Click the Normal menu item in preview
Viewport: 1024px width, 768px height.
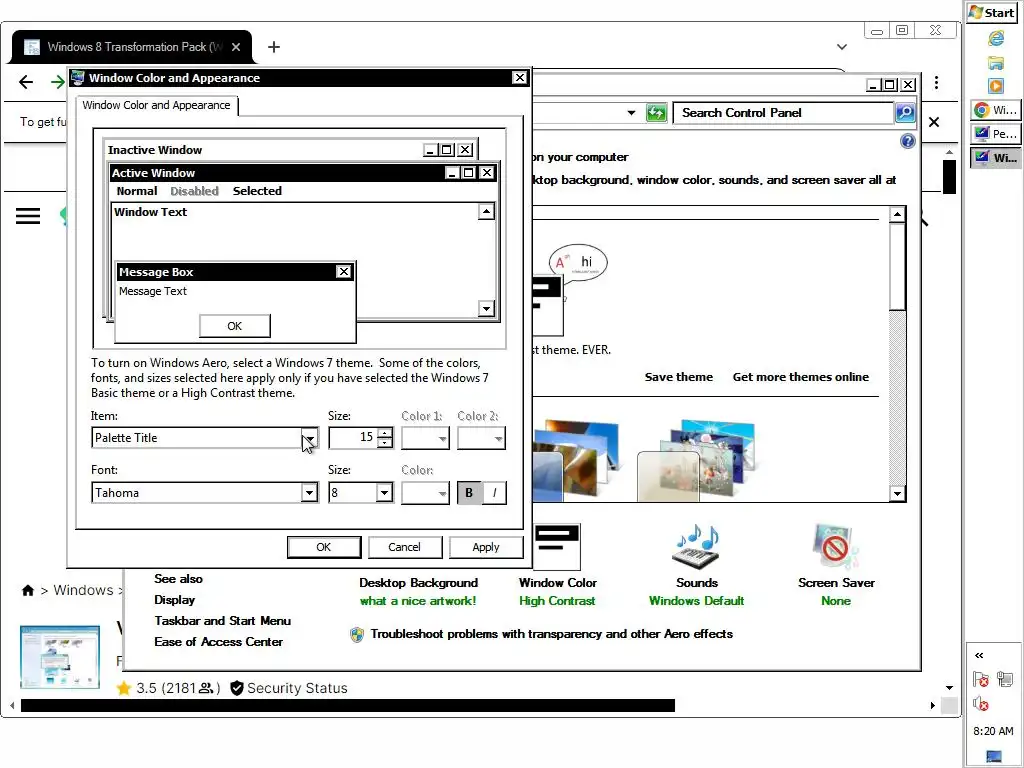click(136, 191)
